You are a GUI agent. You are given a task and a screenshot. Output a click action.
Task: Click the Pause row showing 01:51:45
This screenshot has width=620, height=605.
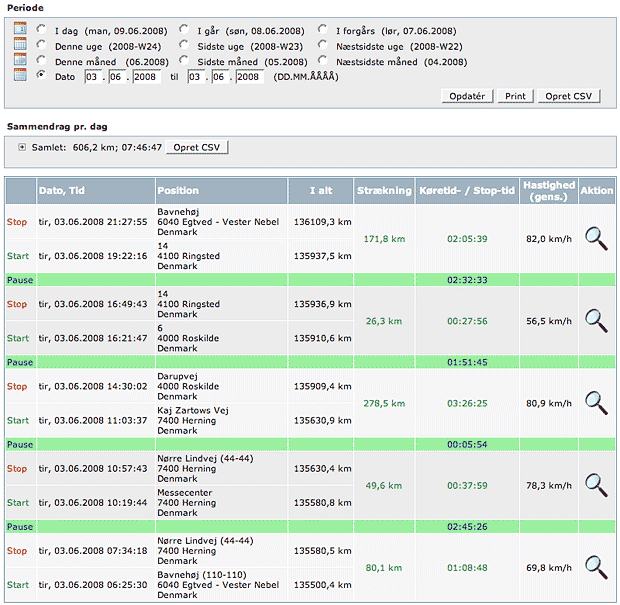point(310,362)
